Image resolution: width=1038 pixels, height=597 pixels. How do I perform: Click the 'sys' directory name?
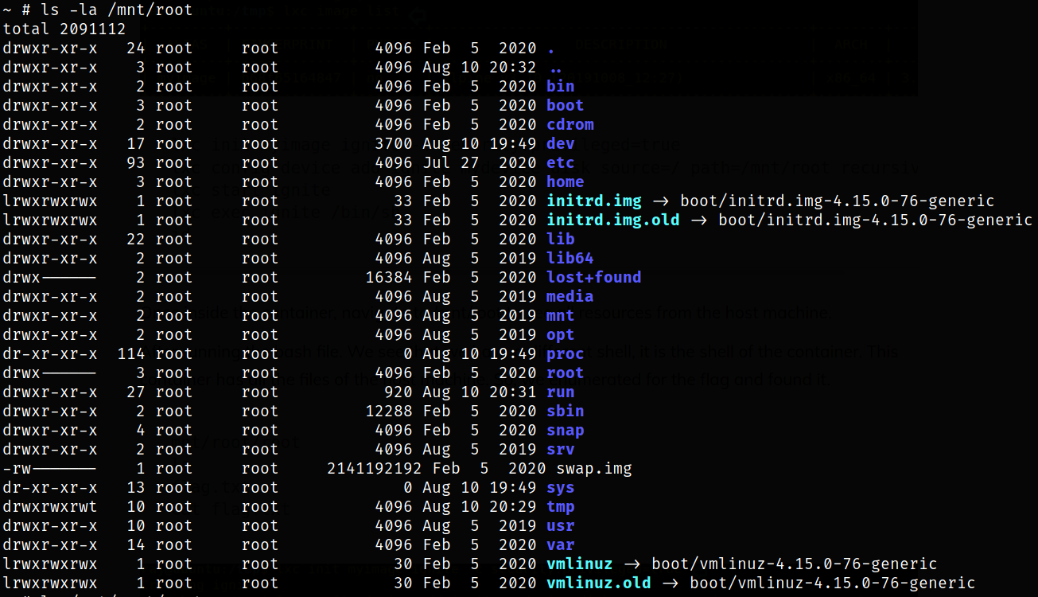click(560, 488)
